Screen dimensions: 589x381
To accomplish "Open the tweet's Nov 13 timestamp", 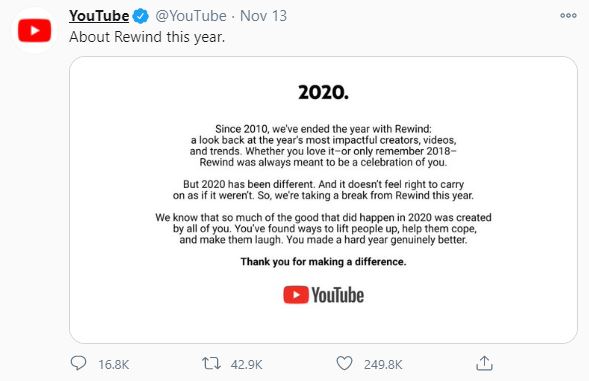I will (263, 16).
